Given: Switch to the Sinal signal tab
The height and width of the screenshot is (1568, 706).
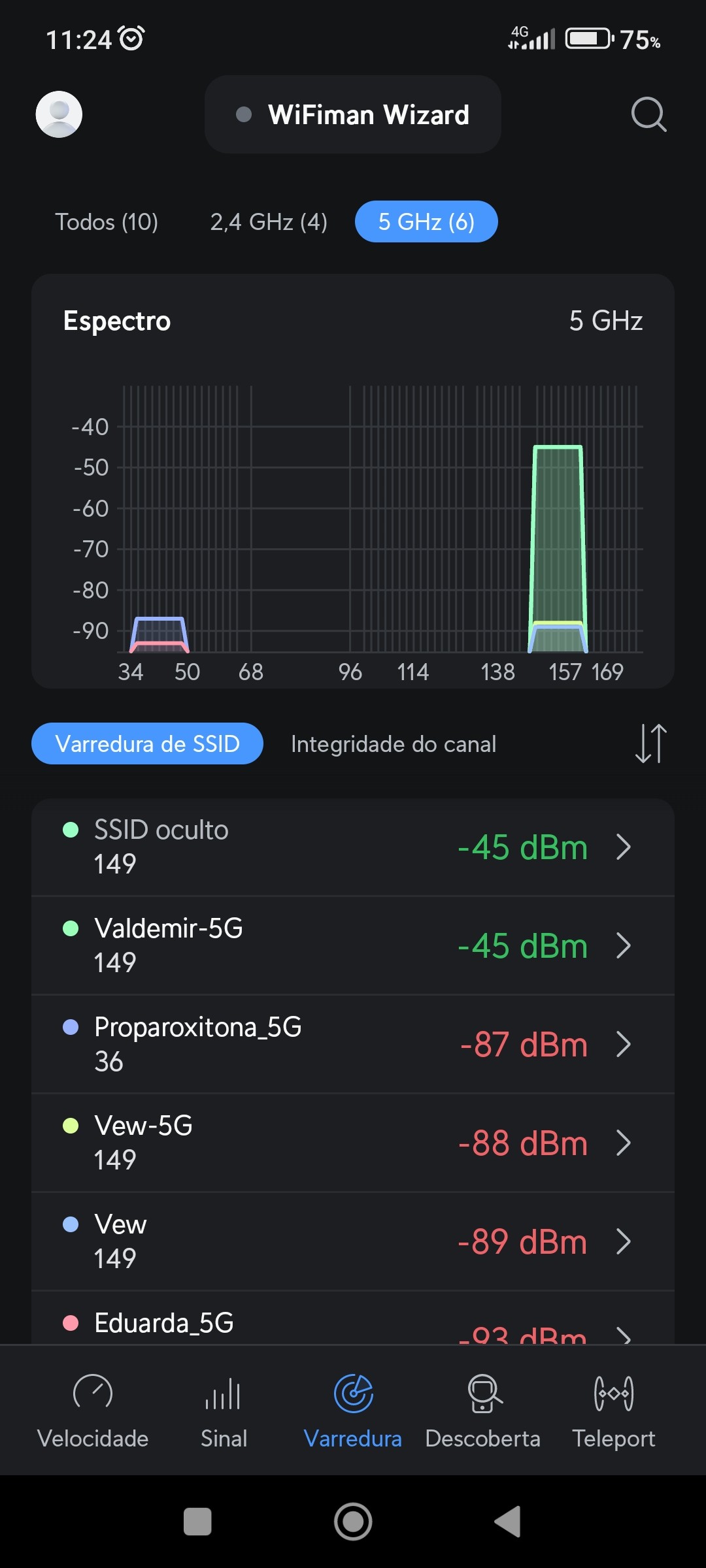Looking at the screenshot, I should [224, 1410].
